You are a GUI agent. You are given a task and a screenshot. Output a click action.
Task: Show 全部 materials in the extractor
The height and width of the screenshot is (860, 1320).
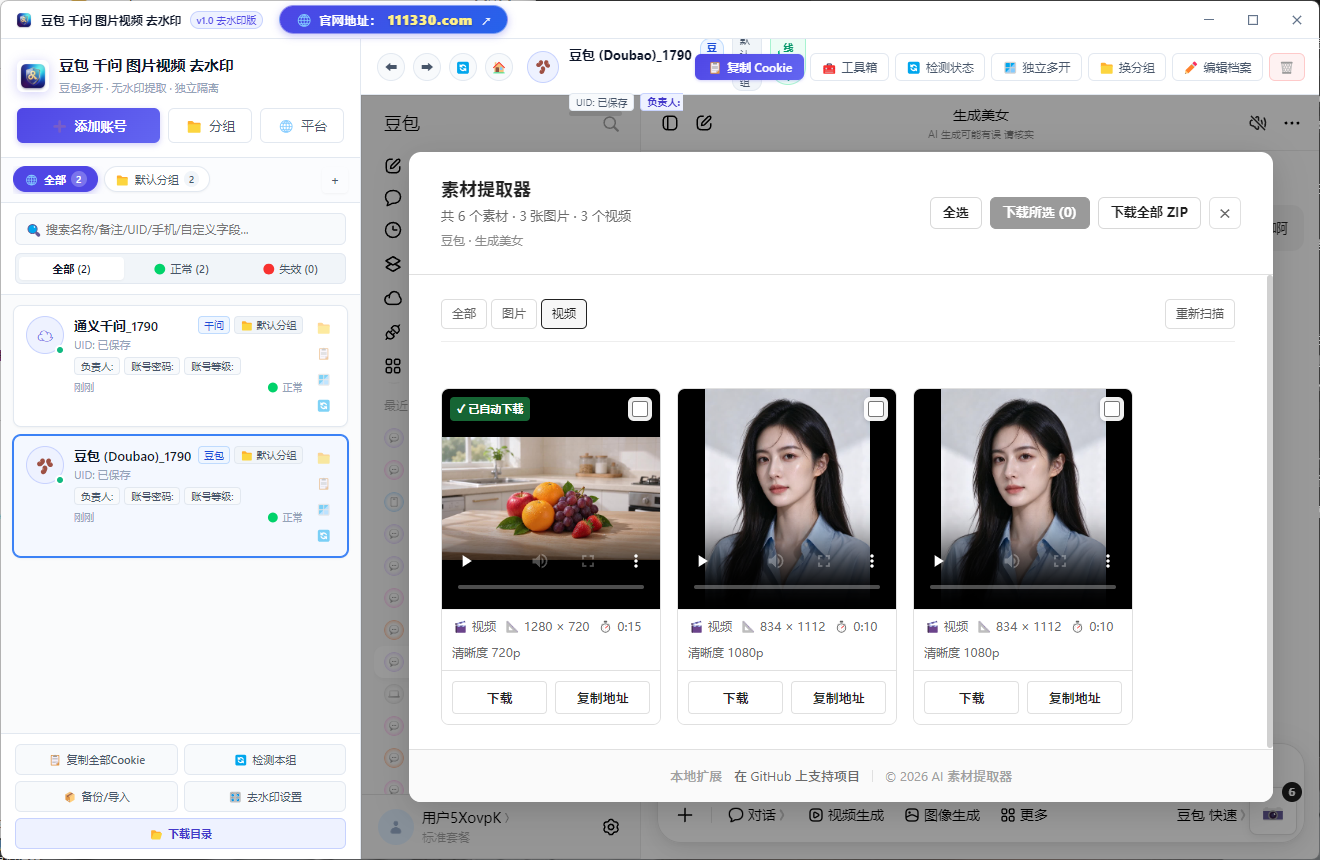click(x=464, y=314)
